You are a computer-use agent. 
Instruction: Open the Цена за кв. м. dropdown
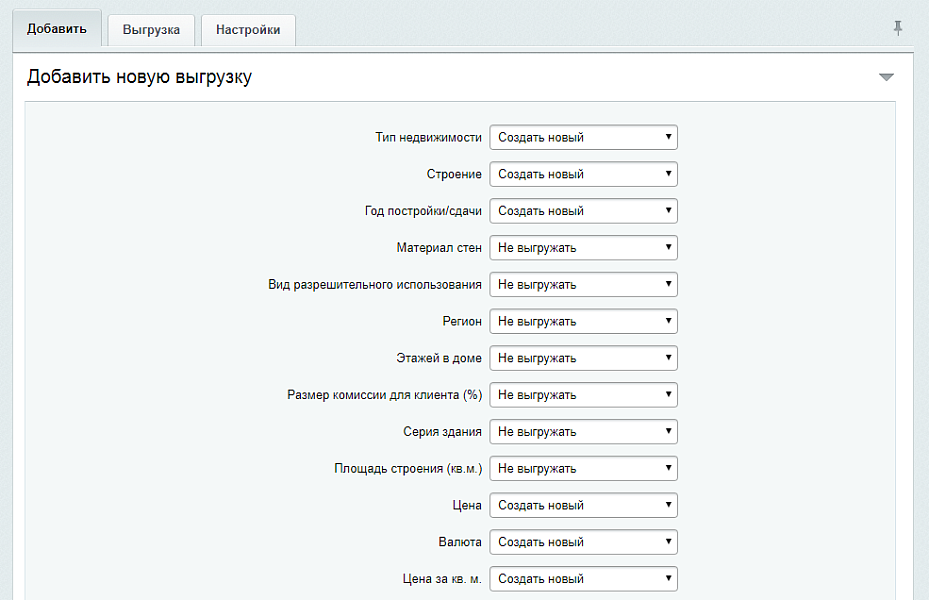[x=583, y=579]
